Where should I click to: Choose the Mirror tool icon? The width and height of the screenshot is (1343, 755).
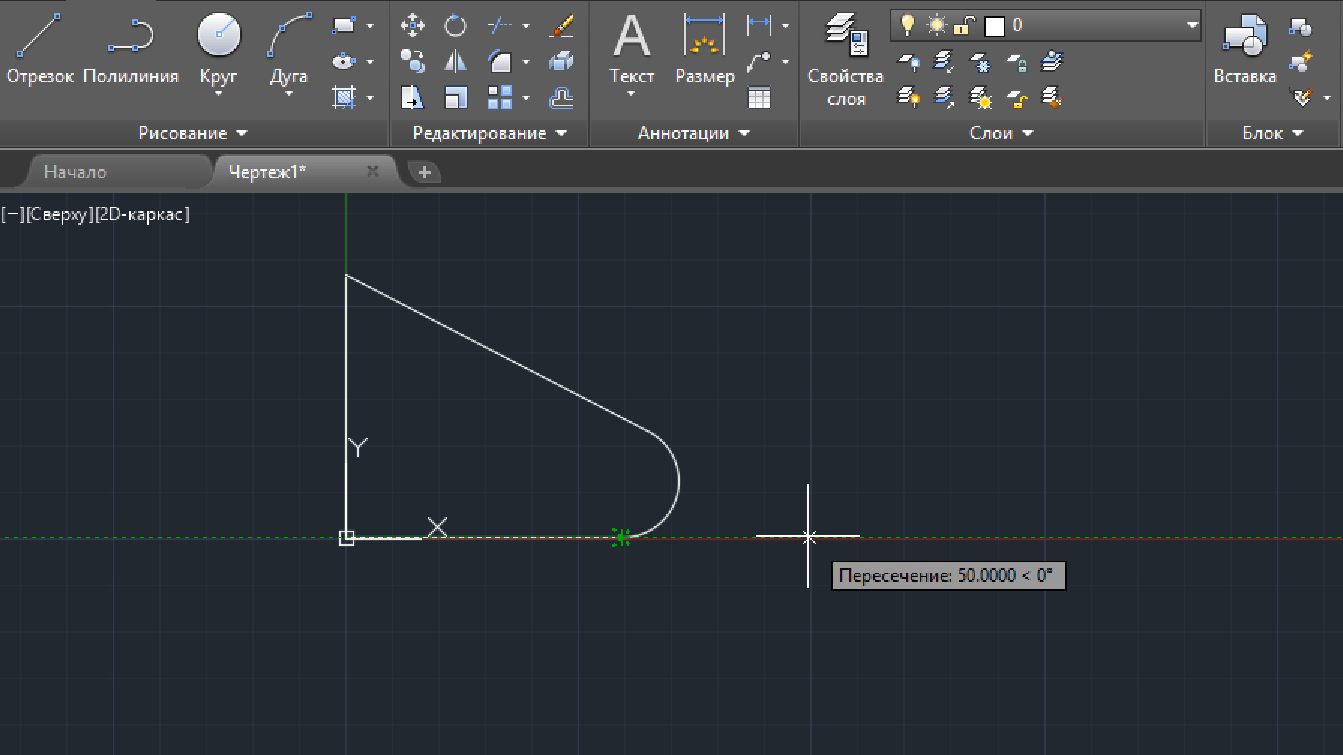pyautogui.click(x=455, y=62)
